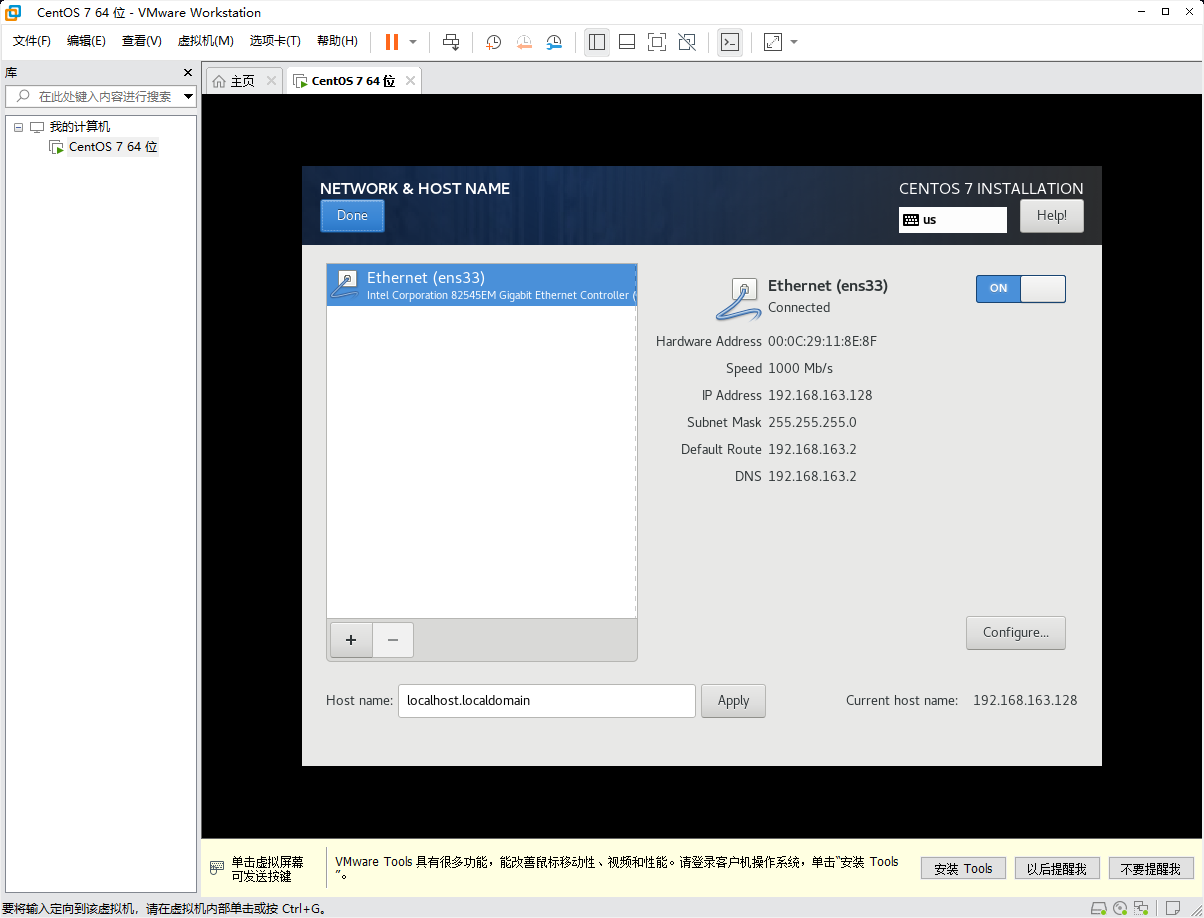Click the Speed value 1000 Mb/s
This screenshot has height=918, width=1204.
point(800,369)
